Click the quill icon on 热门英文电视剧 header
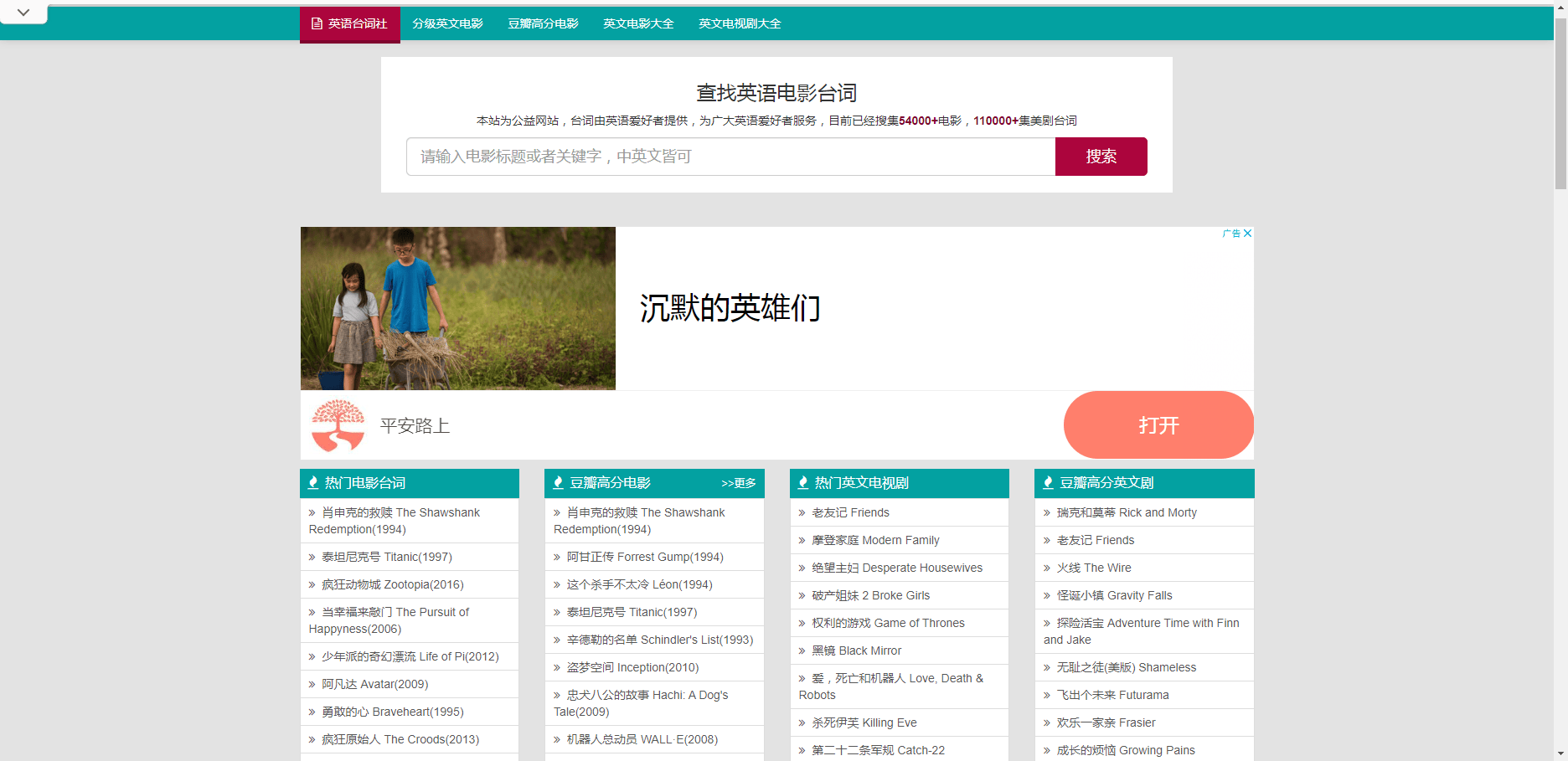1568x761 pixels. pos(802,482)
